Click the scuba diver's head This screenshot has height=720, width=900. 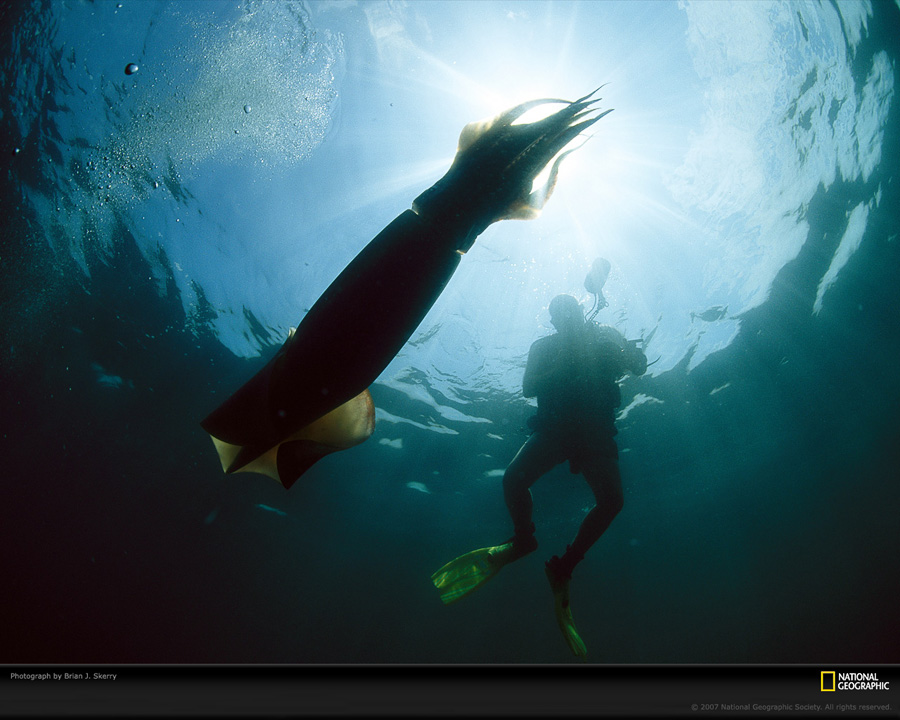[x=565, y=312]
